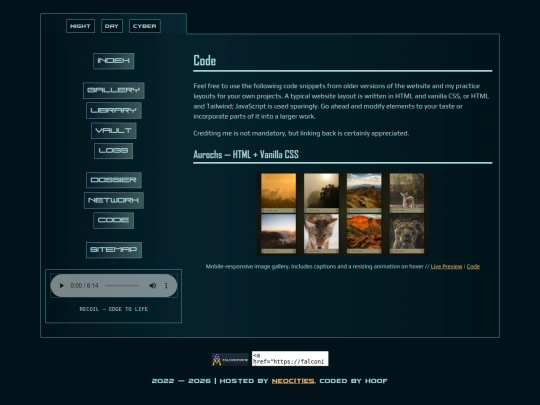The width and height of the screenshot is (540, 405).
Task: Click the Aurochs gallery preview image
Action: (x=342, y=214)
